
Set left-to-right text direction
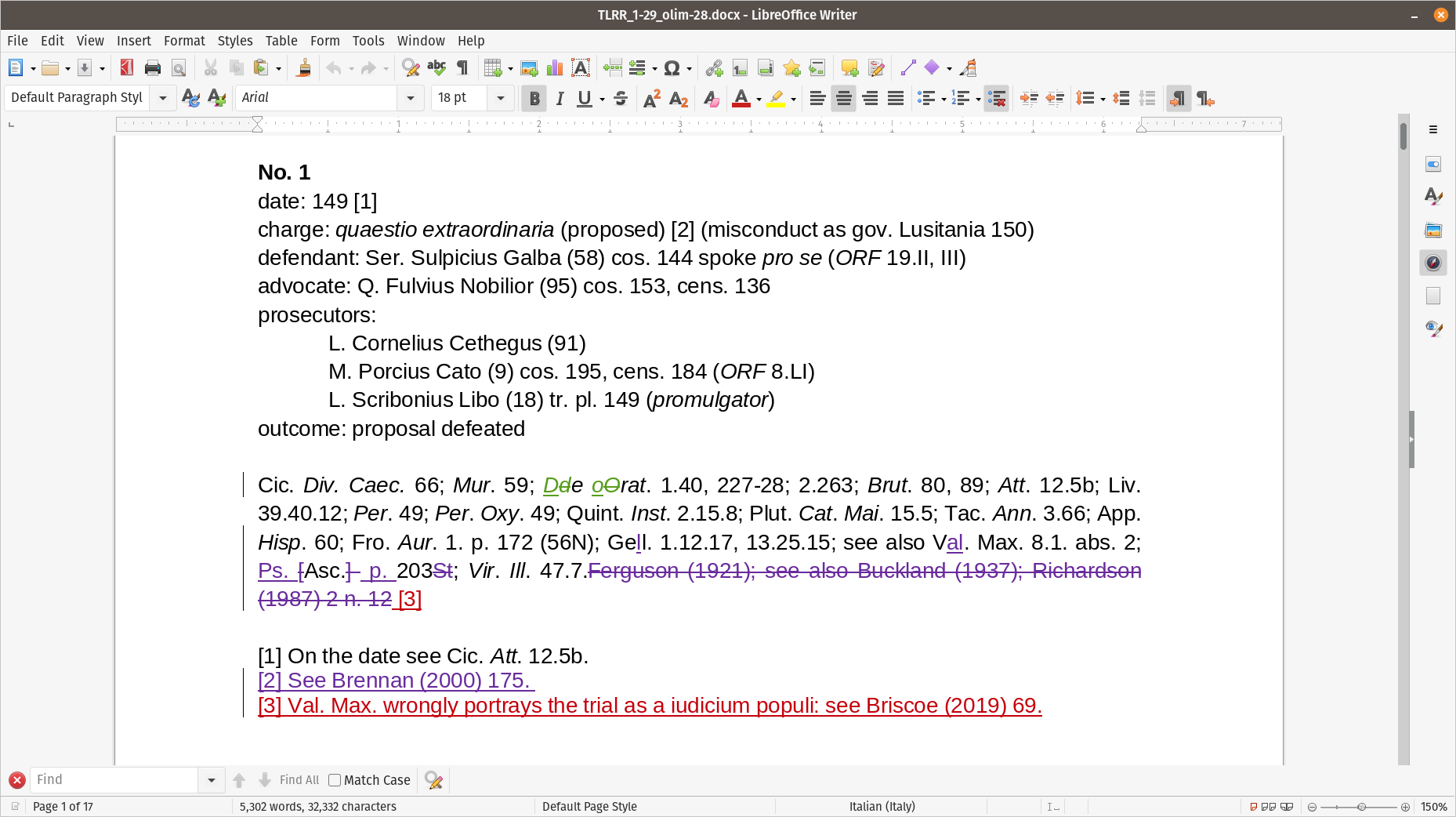(x=1178, y=98)
